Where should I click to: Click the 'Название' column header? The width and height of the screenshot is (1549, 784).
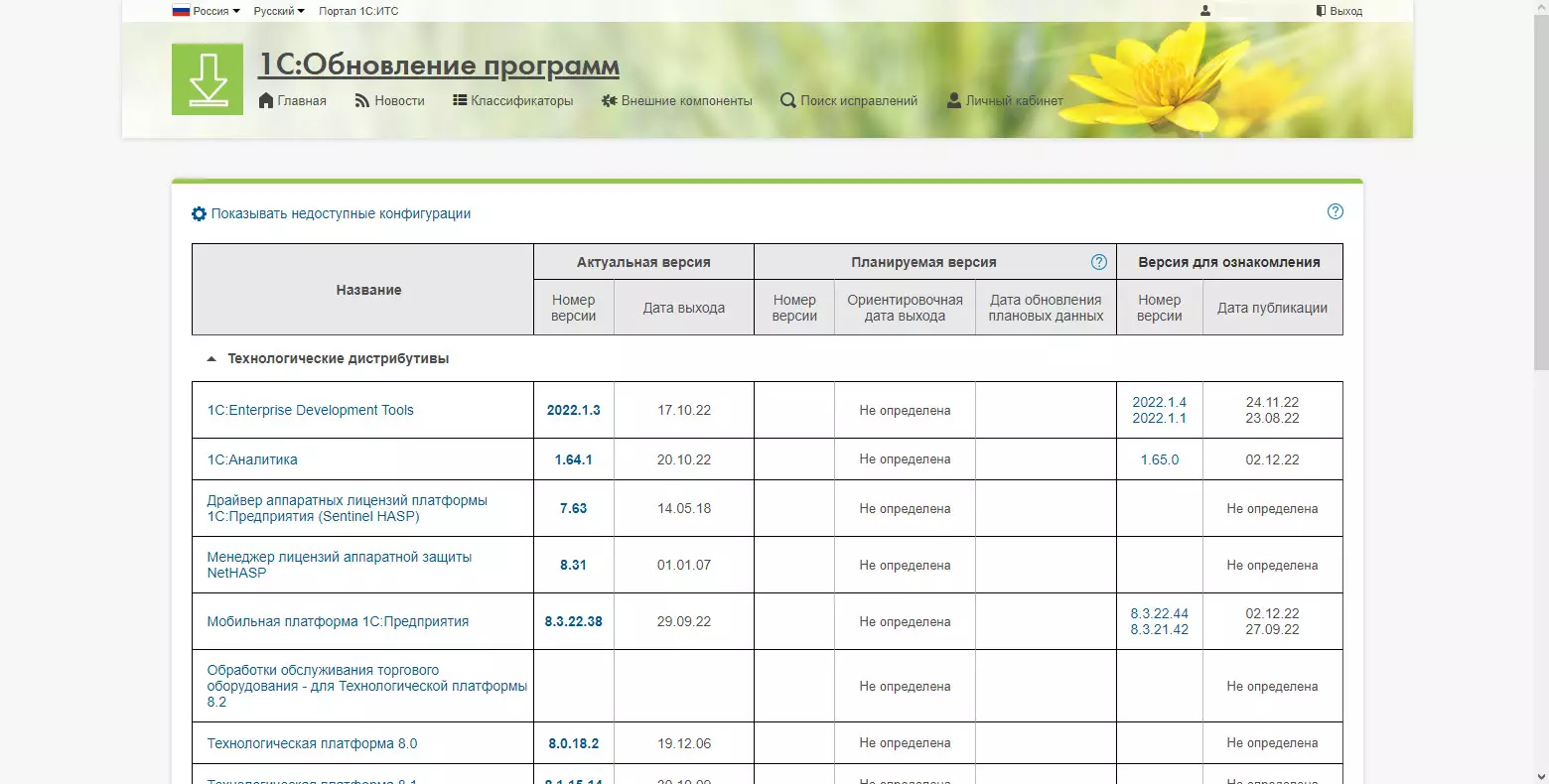coord(362,290)
